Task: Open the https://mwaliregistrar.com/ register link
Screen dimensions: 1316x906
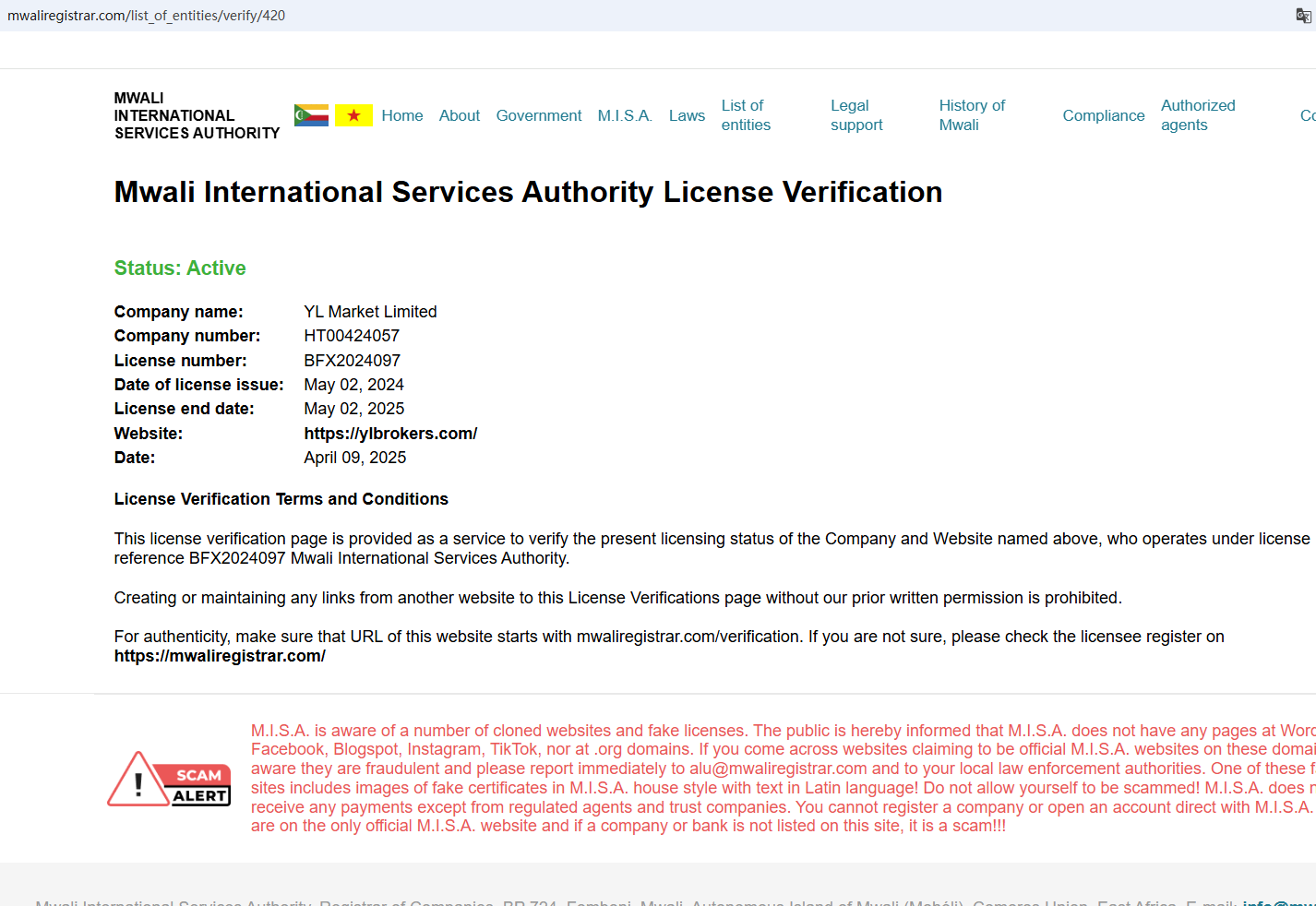Action: (220, 656)
